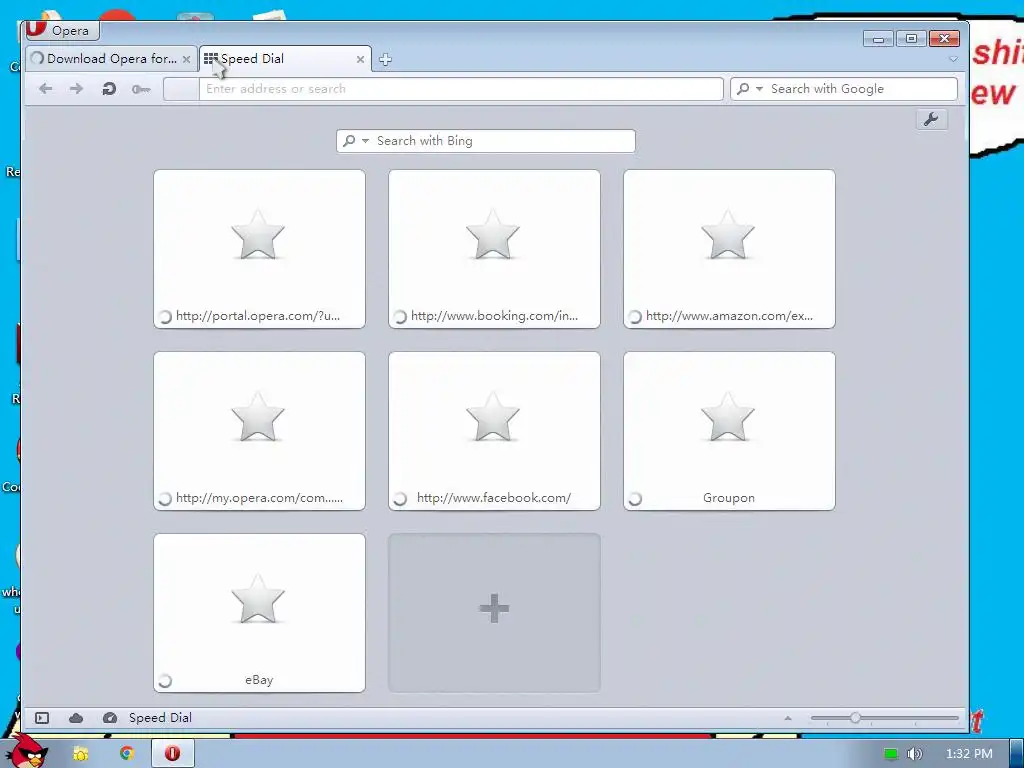This screenshot has width=1024, height=768.
Task: Click the Angry Birds start button
Action: click(x=27, y=752)
